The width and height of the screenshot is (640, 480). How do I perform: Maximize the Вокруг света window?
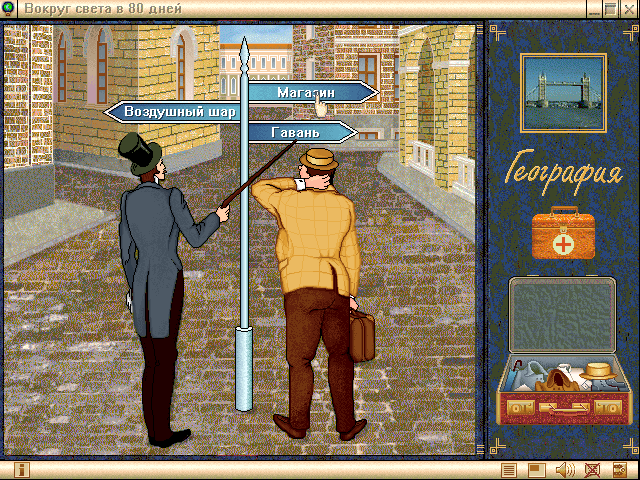pyautogui.click(x=610, y=9)
